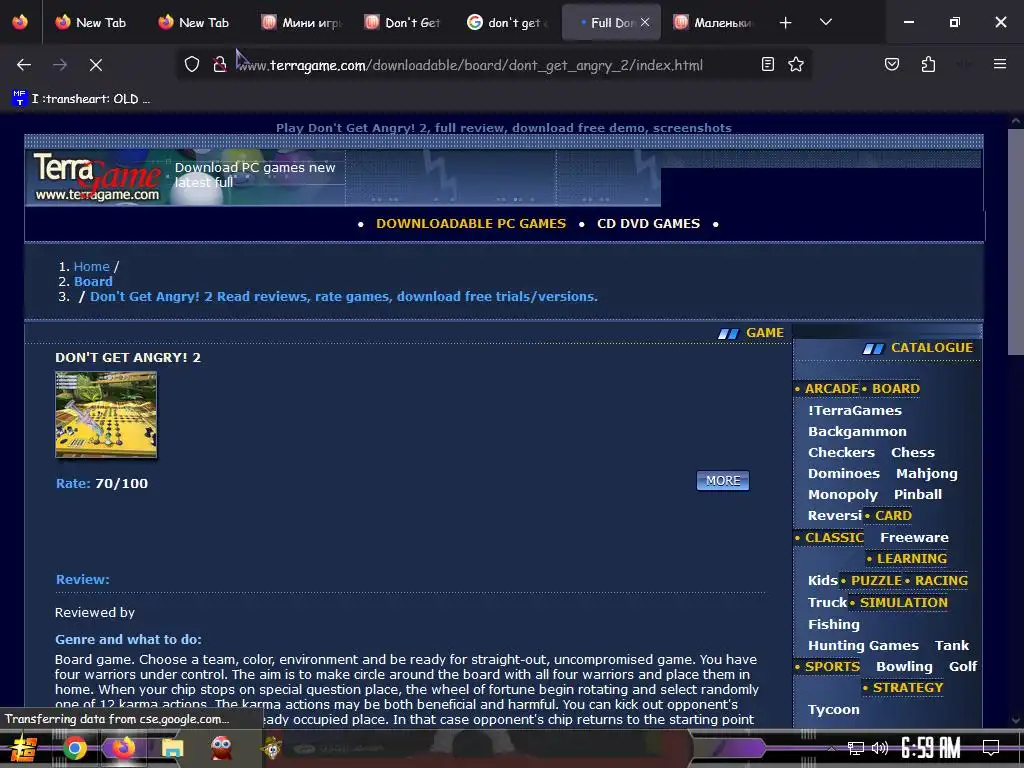Open Chess catalogue link
The width and height of the screenshot is (1024, 768).
tap(912, 453)
